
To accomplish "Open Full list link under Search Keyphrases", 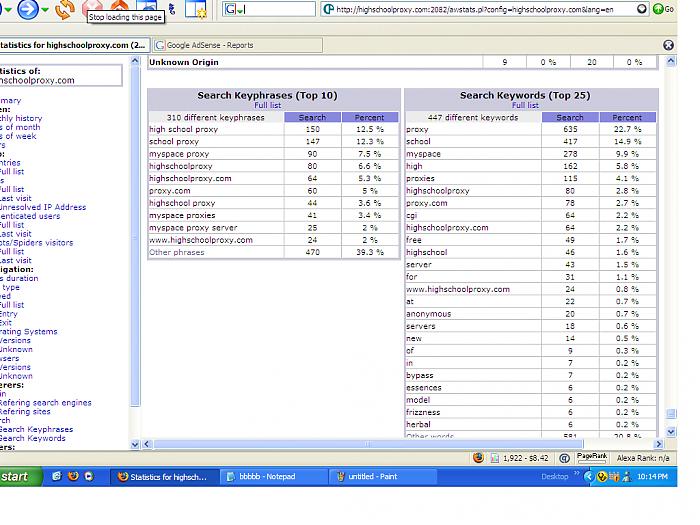I will (x=267, y=105).
